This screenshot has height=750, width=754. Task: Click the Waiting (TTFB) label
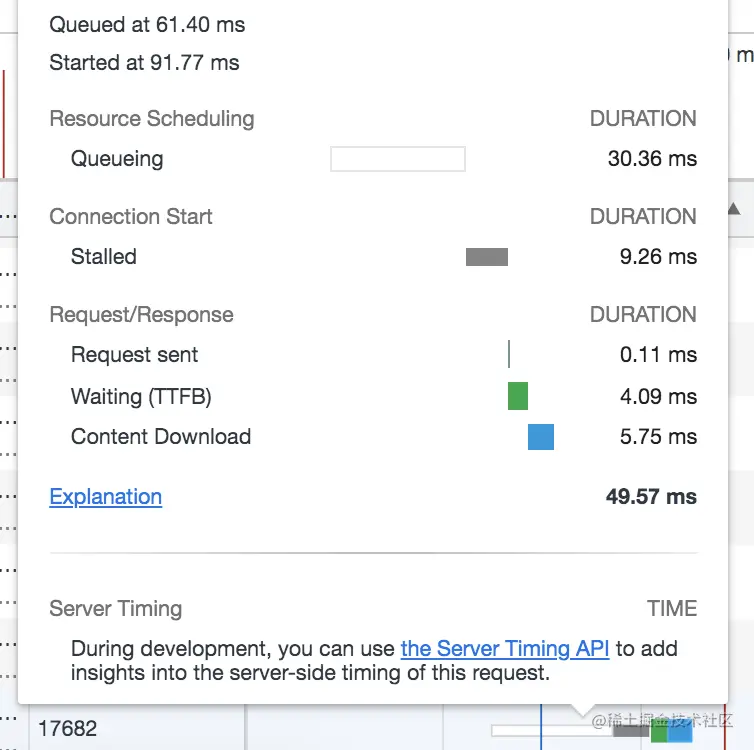[141, 397]
